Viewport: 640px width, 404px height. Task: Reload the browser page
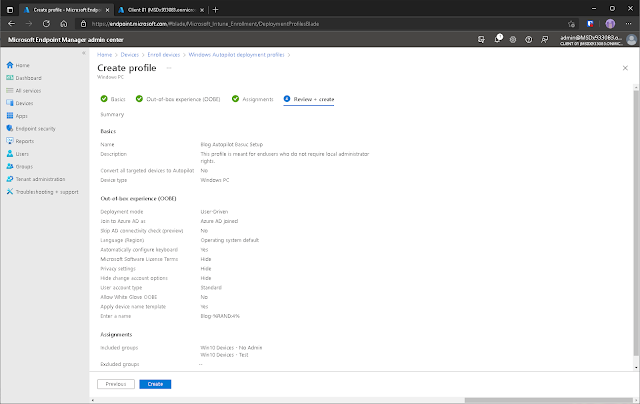click(46, 24)
